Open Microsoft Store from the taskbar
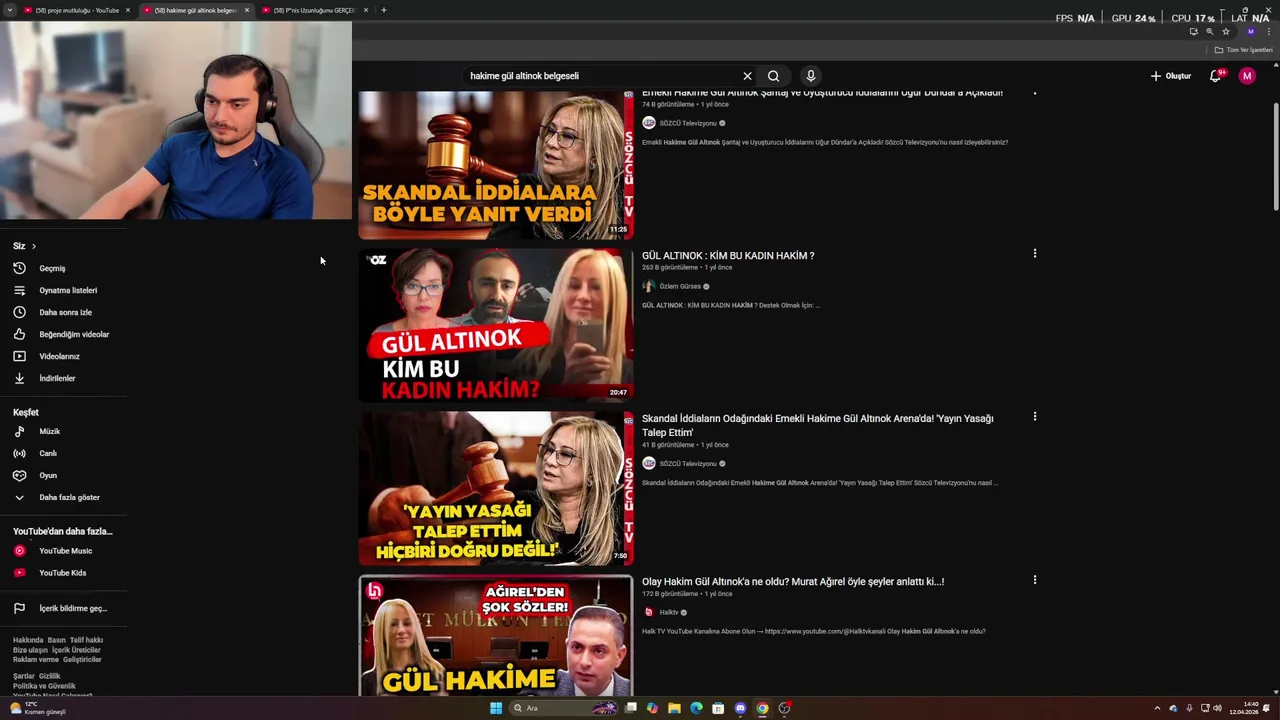The height and width of the screenshot is (720, 1280). pyautogui.click(x=718, y=708)
